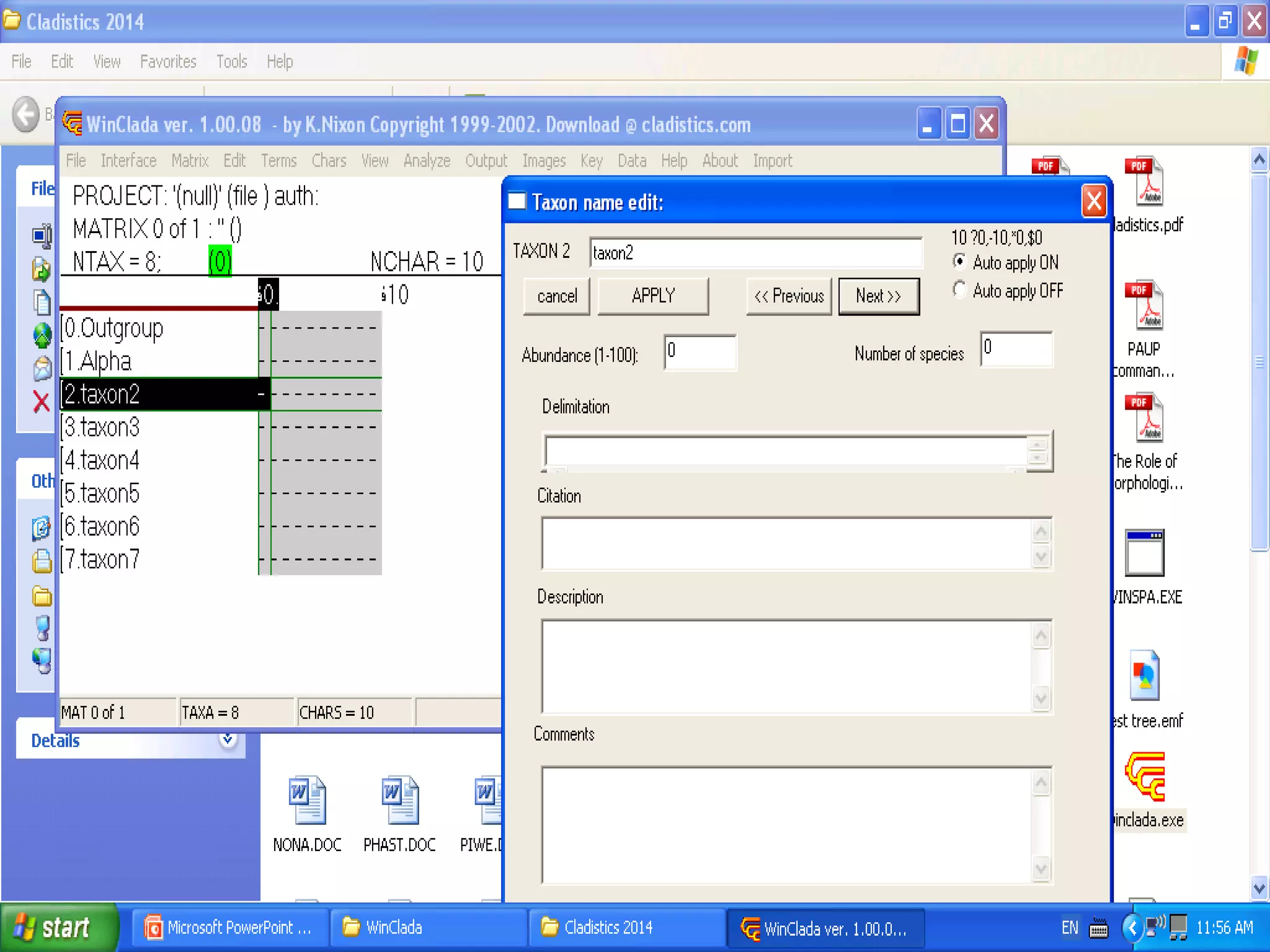Open the WINSPA.EXE application icon
This screenshot has height=952, width=1270.
[x=1145, y=553]
